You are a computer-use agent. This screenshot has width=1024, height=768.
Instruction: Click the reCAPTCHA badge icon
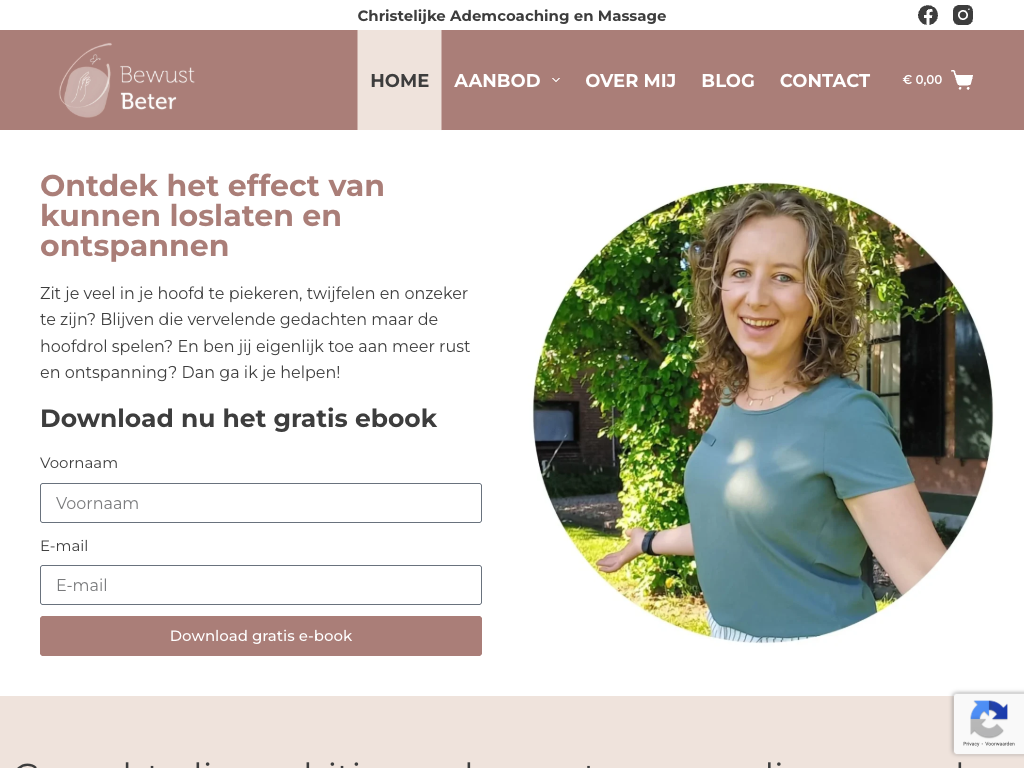pos(989,718)
